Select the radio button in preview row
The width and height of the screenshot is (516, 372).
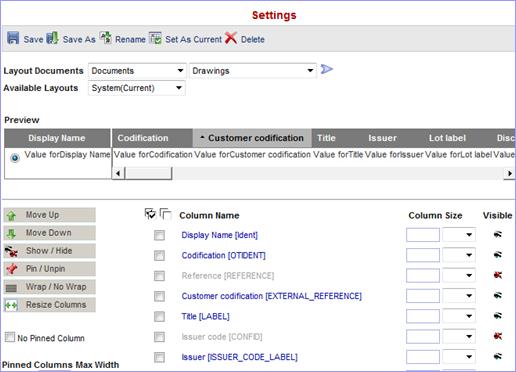pos(15,158)
